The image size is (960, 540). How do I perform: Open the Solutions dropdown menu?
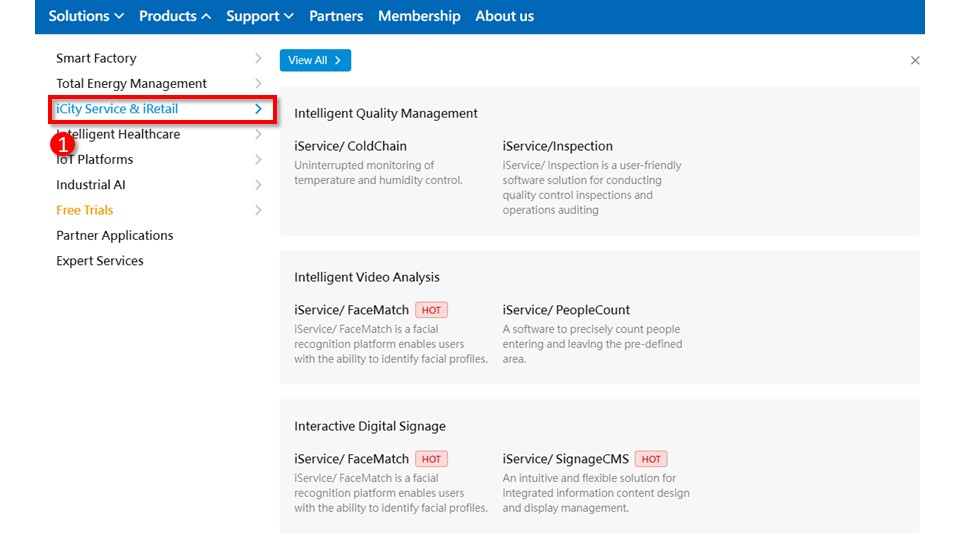coord(86,16)
